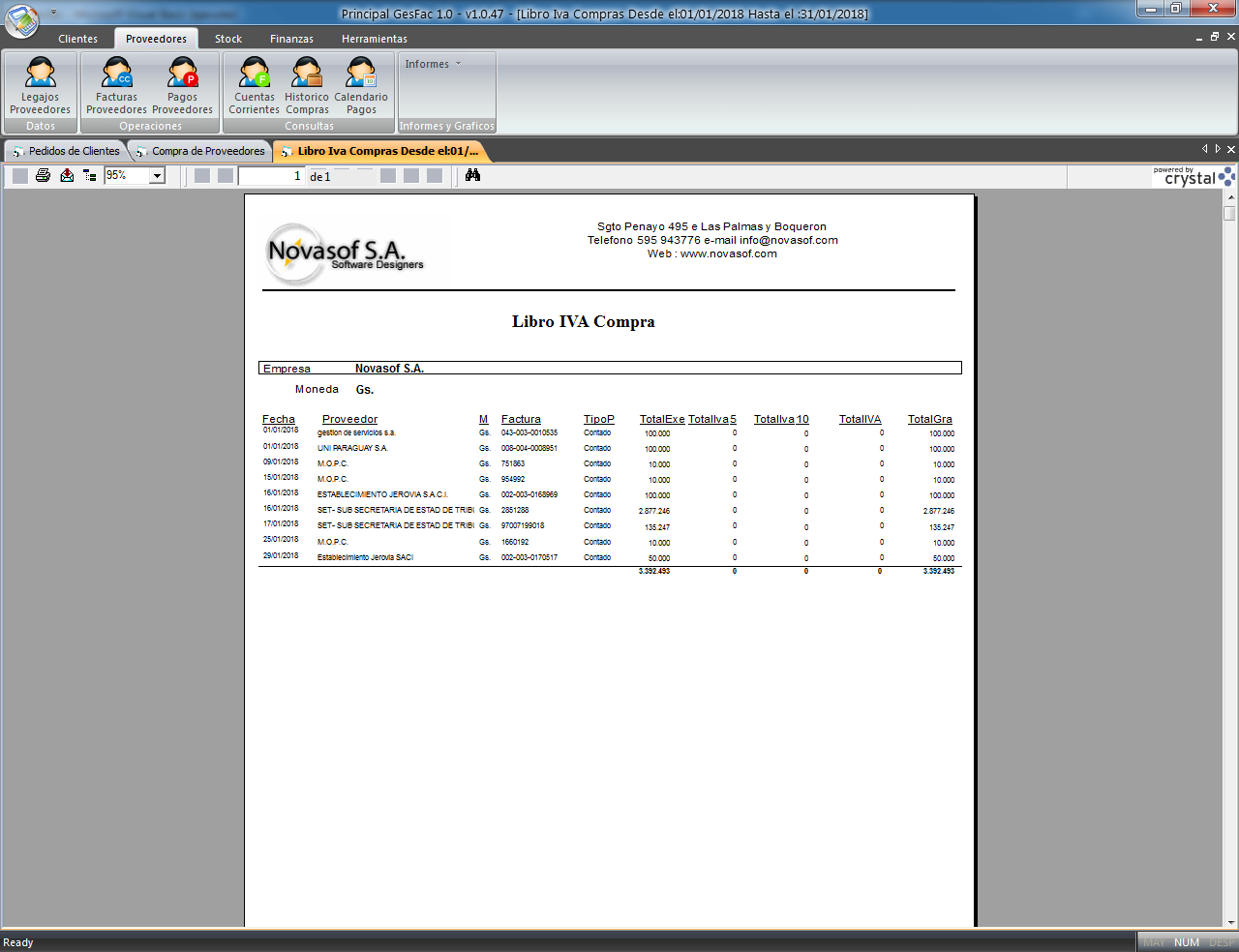The height and width of the screenshot is (952, 1239).
Task: Click the powered by crystal logo
Action: coord(1194,176)
